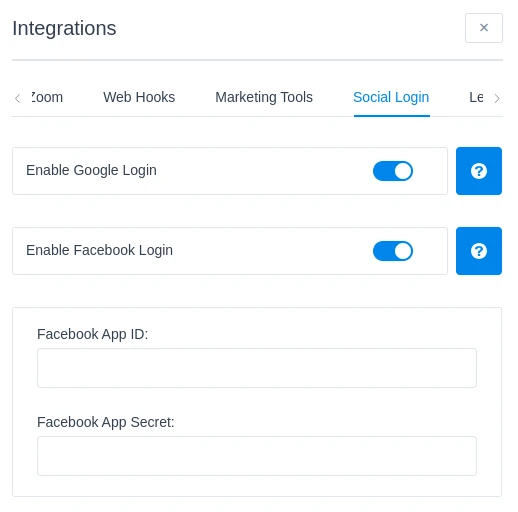Viewport: 518px width, 512px height.
Task: Click the Facebook App Secret: label
Action: click(106, 422)
